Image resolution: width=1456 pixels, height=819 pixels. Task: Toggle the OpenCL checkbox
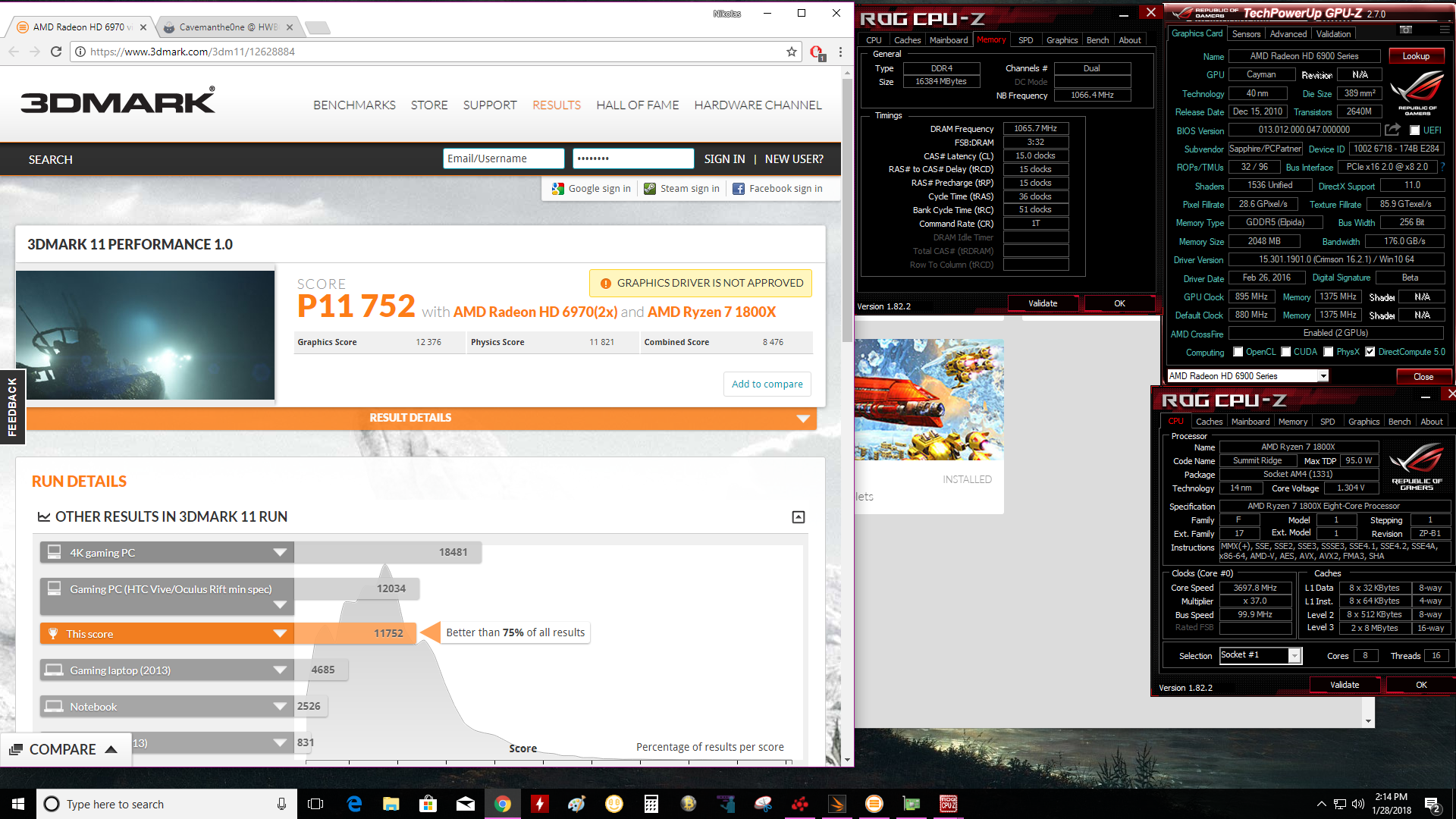1238,352
